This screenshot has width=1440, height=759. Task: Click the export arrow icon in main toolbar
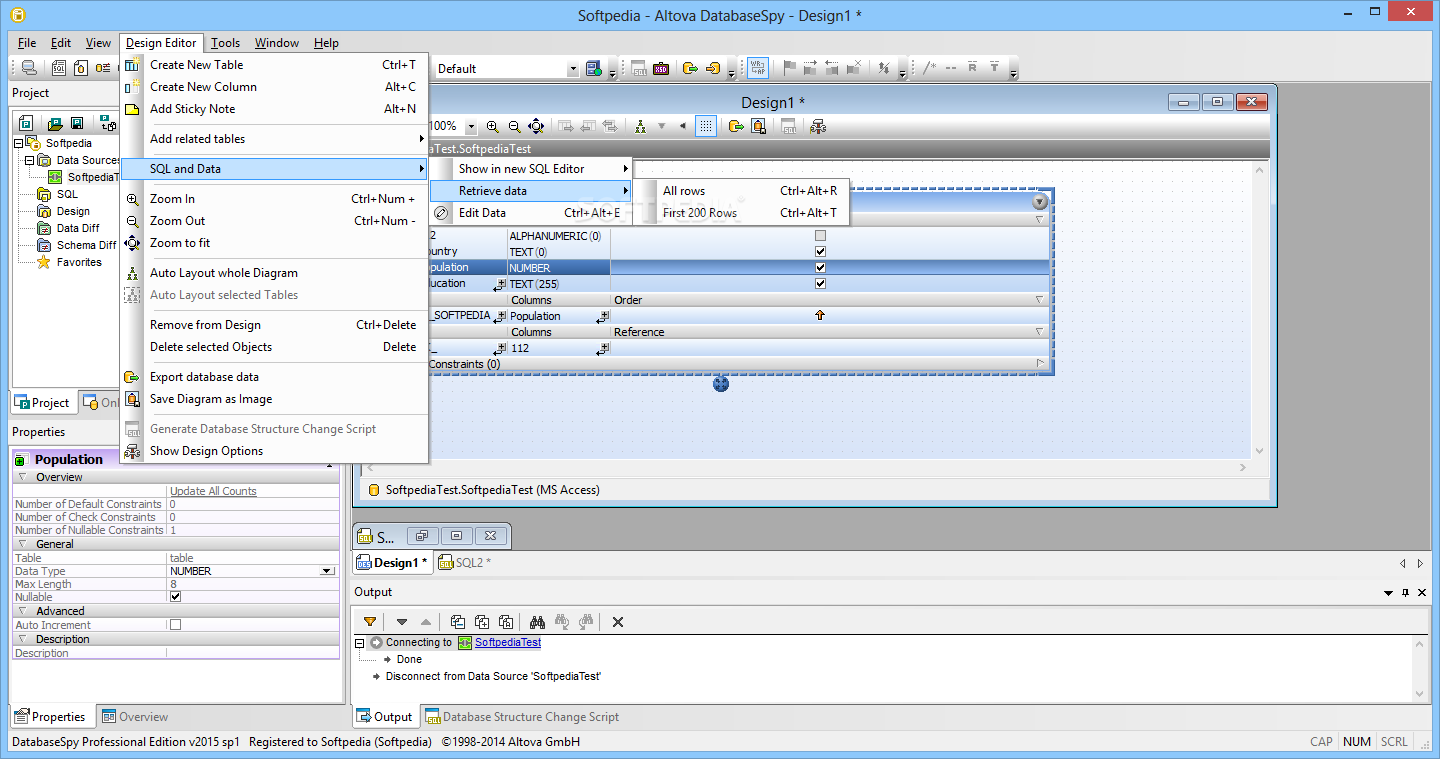click(690, 68)
